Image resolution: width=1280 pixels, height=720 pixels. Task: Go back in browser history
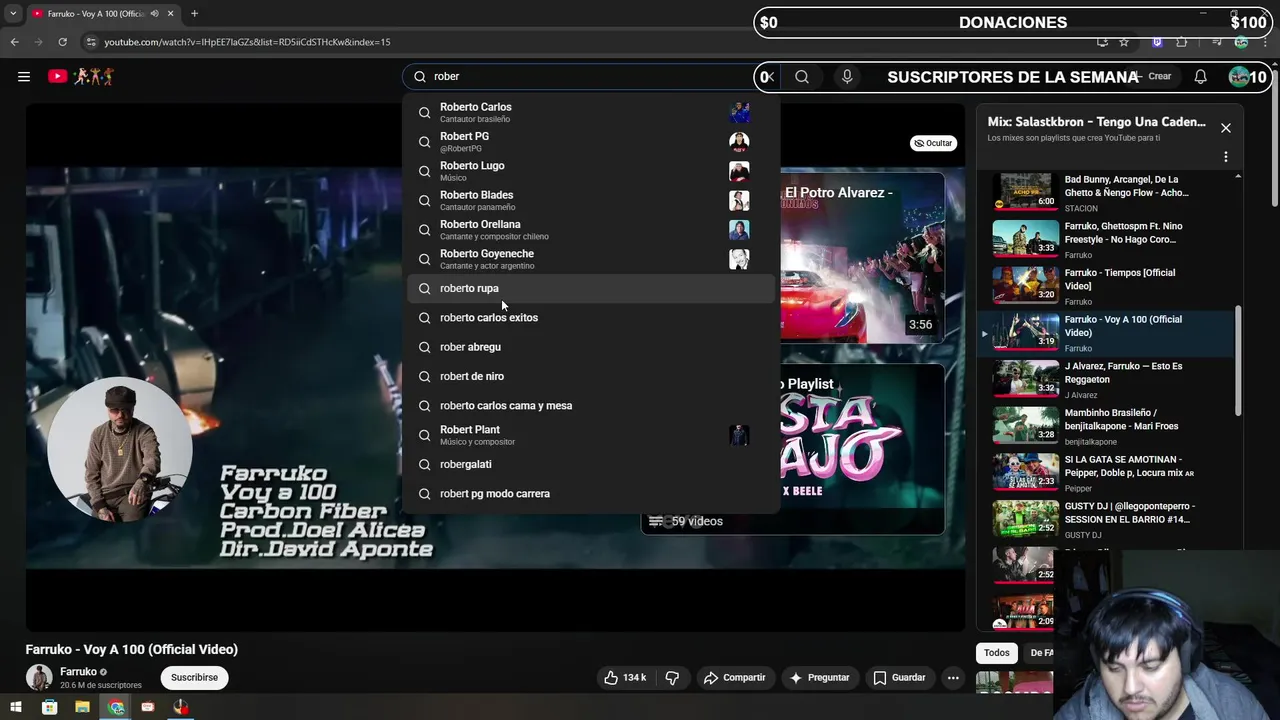pyautogui.click(x=14, y=42)
